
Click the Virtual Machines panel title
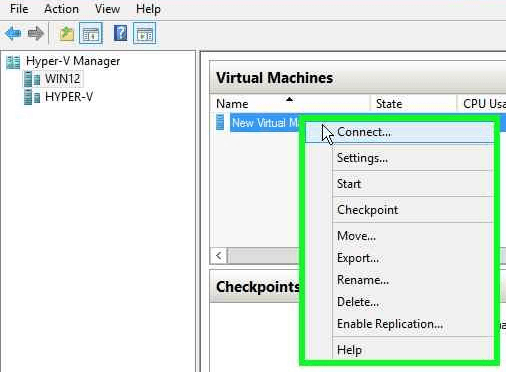[x=274, y=78]
